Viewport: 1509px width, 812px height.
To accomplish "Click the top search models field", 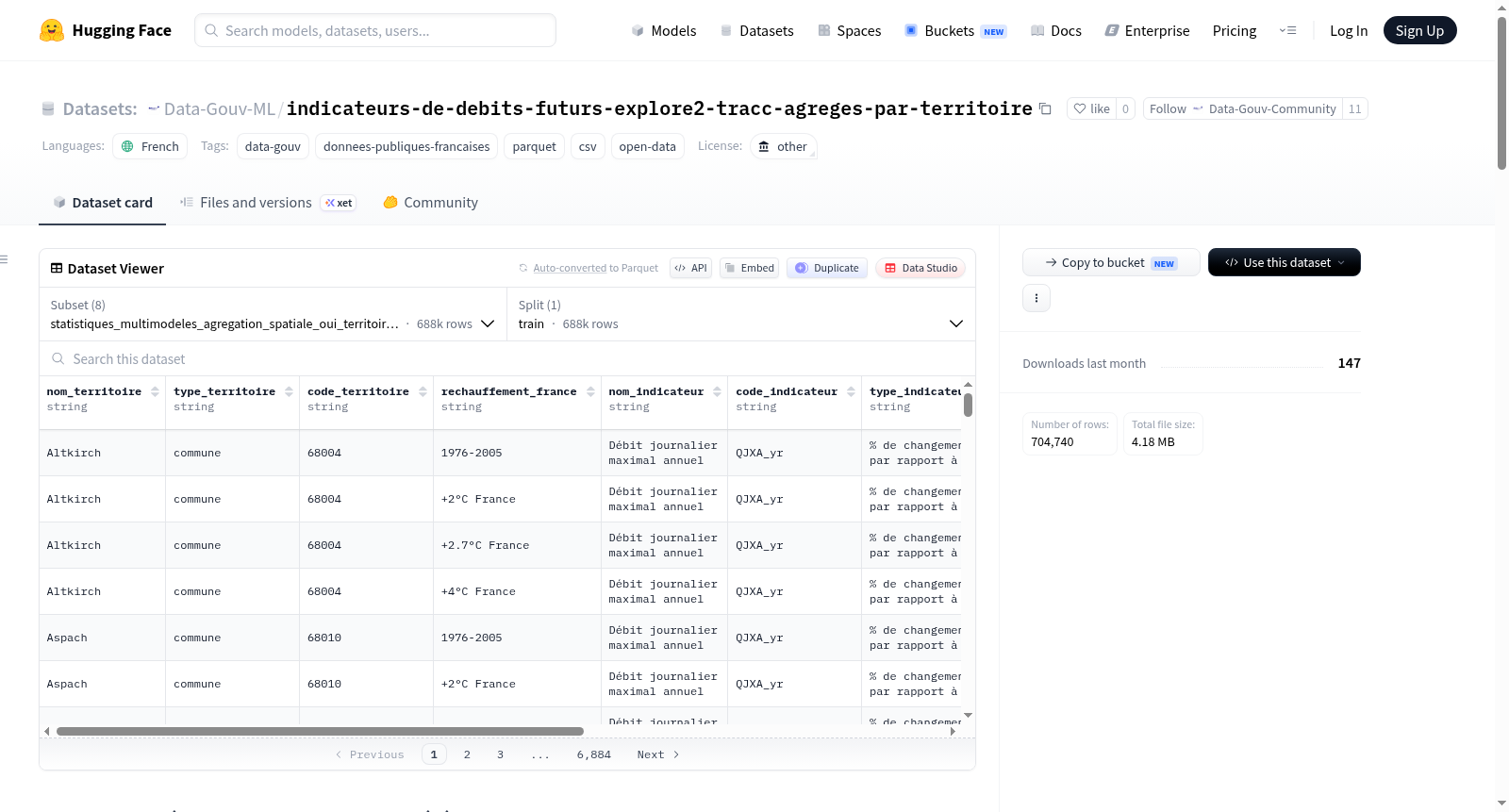I will 375,30.
